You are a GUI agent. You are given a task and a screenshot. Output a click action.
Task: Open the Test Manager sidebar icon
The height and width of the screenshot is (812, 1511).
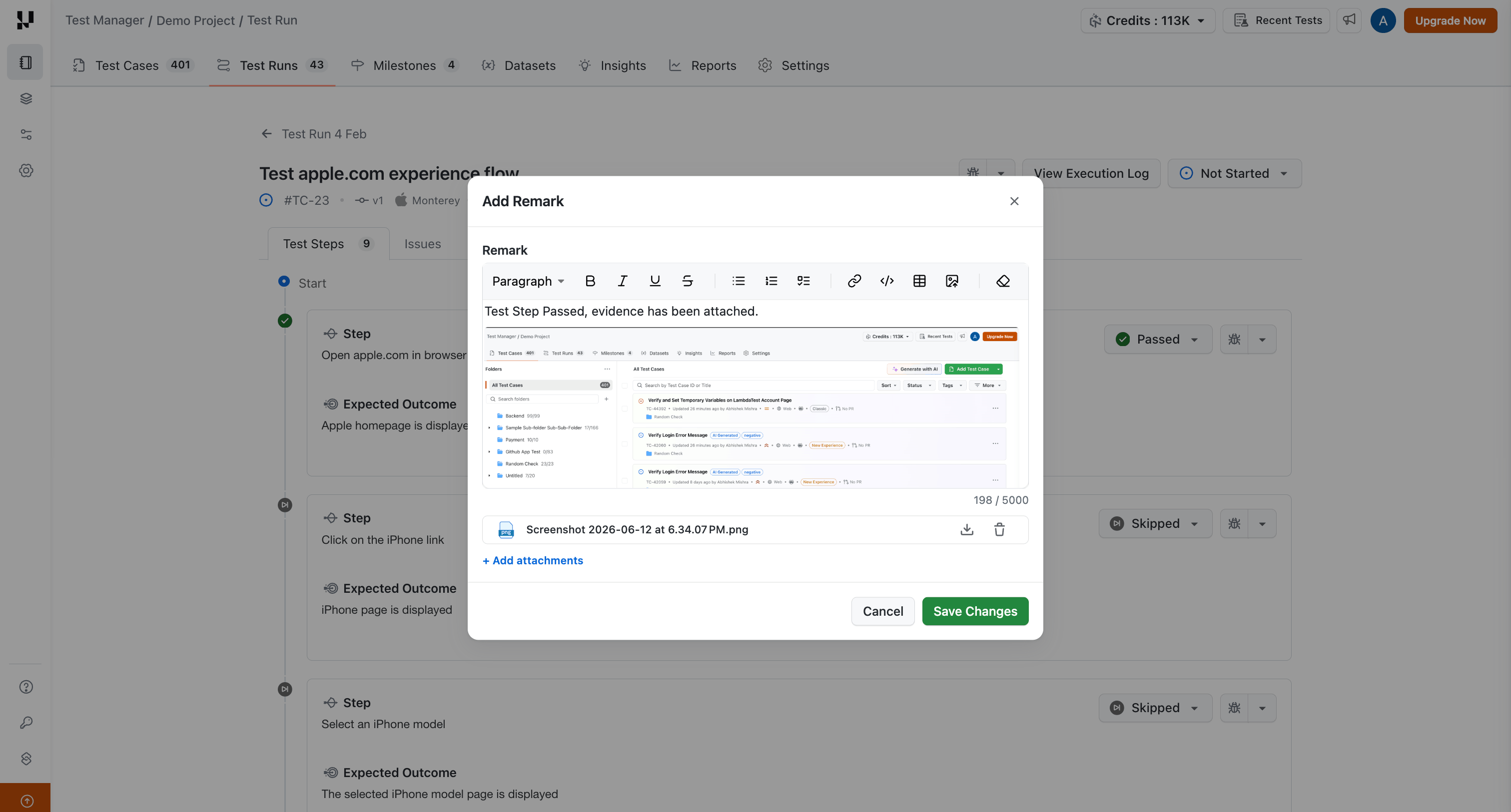[x=25, y=62]
